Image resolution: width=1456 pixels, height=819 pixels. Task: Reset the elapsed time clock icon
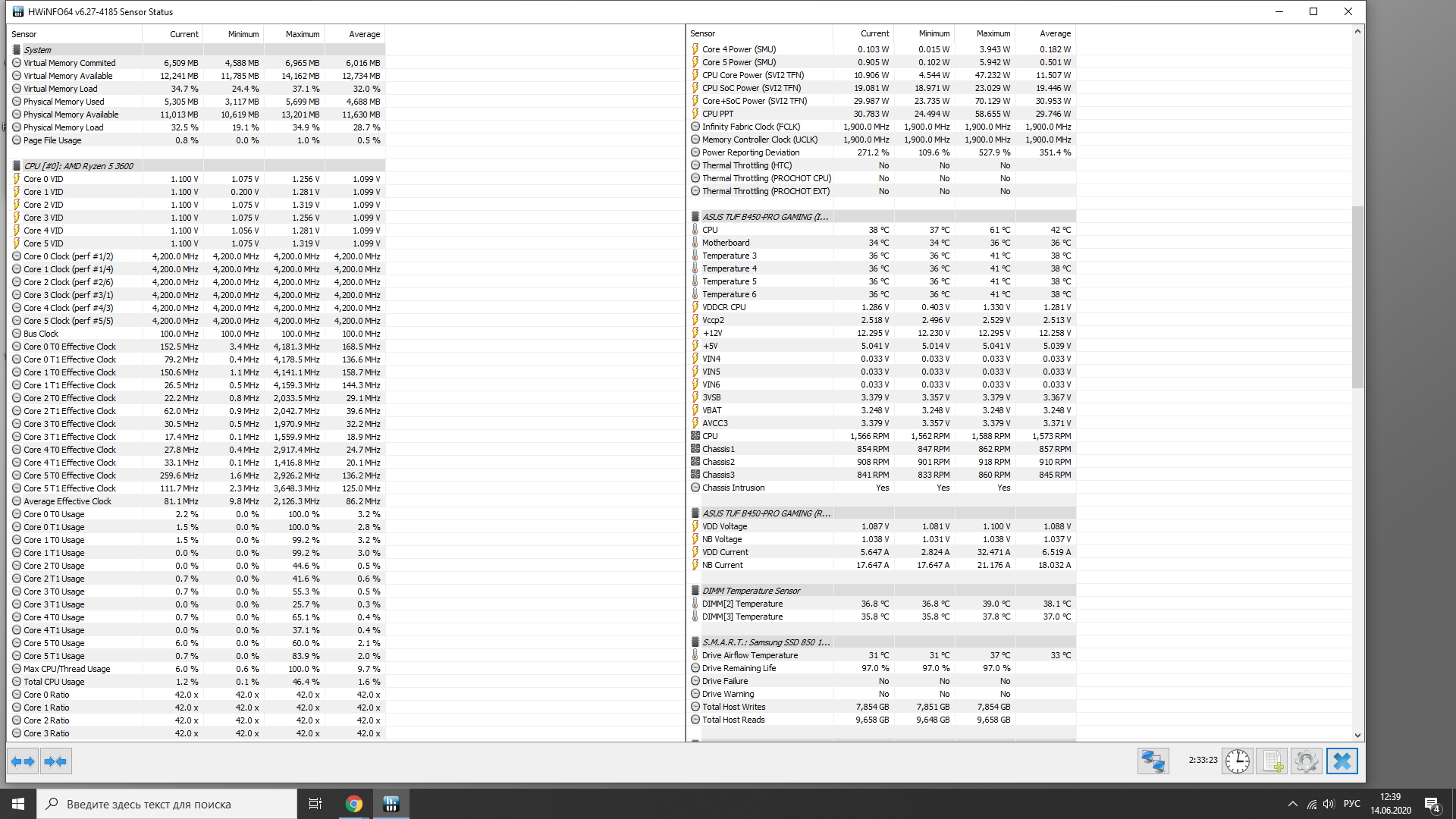[1237, 761]
